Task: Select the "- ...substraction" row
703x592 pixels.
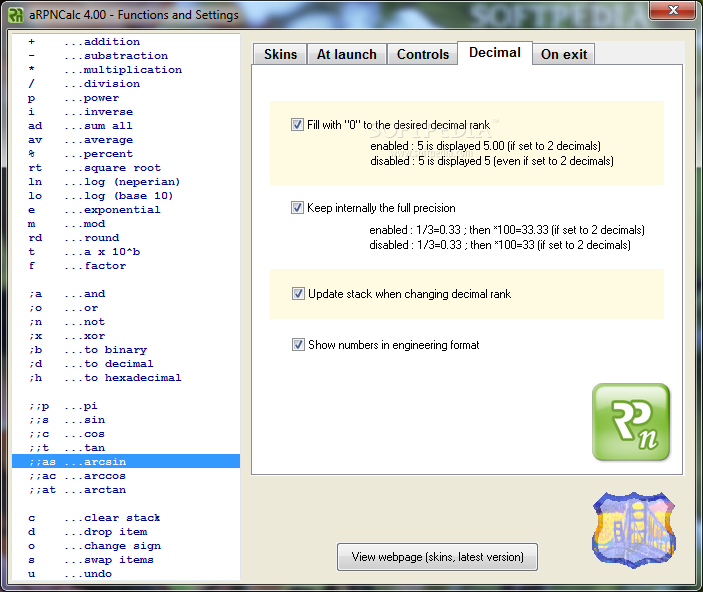Action: (126, 56)
